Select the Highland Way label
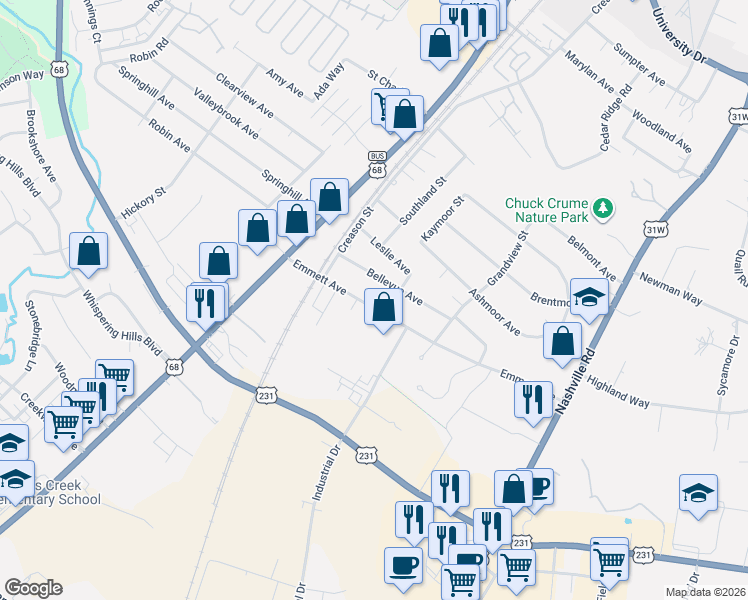The height and width of the screenshot is (600, 748). pos(617,392)
